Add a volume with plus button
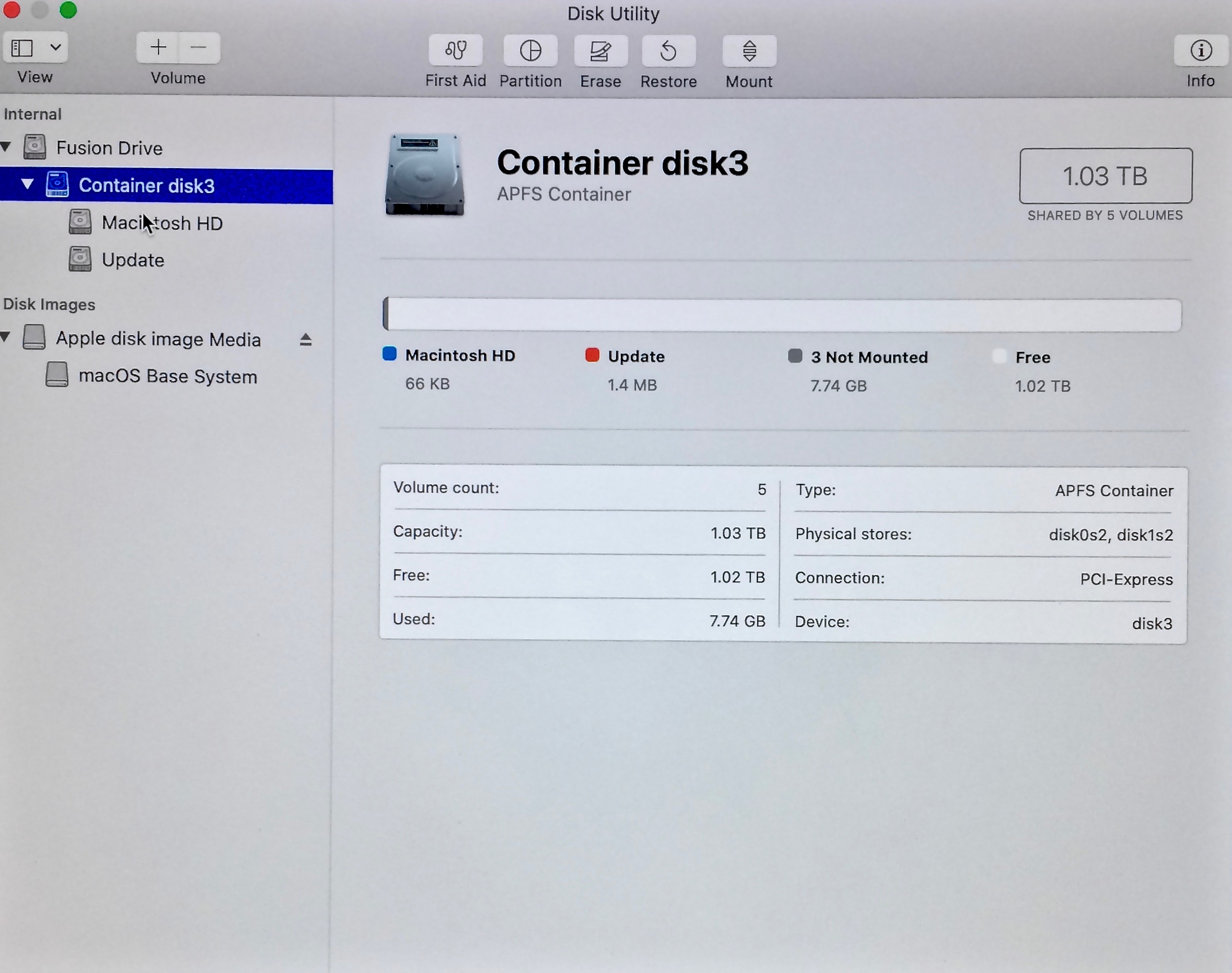 coord(158,47)
